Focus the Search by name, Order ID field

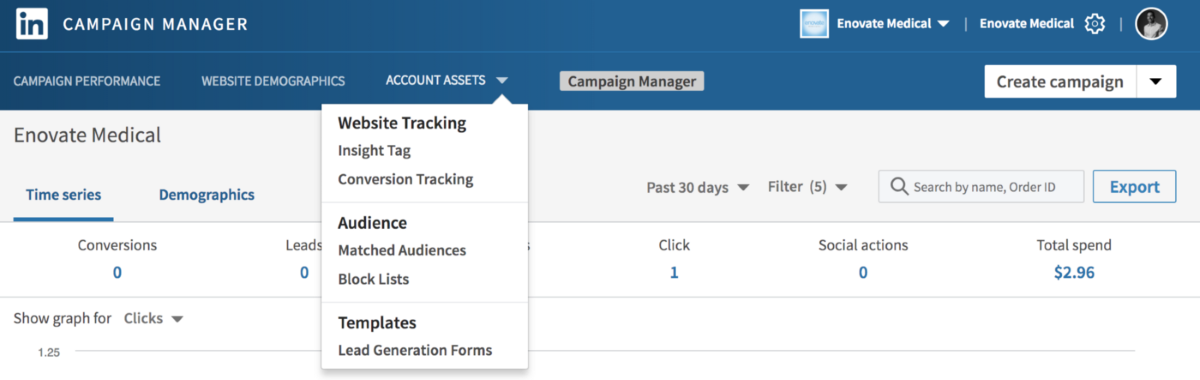tap(981, 187)
